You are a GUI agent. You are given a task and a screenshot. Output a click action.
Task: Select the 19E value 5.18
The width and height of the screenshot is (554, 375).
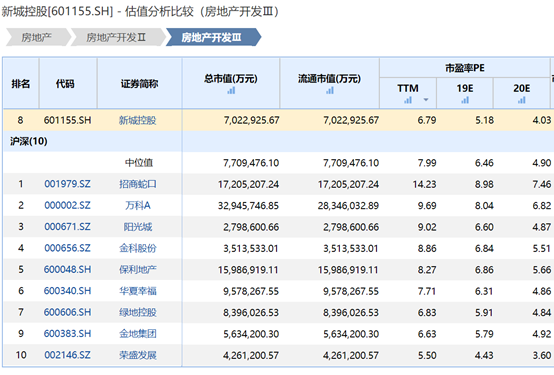coord(484,120)
